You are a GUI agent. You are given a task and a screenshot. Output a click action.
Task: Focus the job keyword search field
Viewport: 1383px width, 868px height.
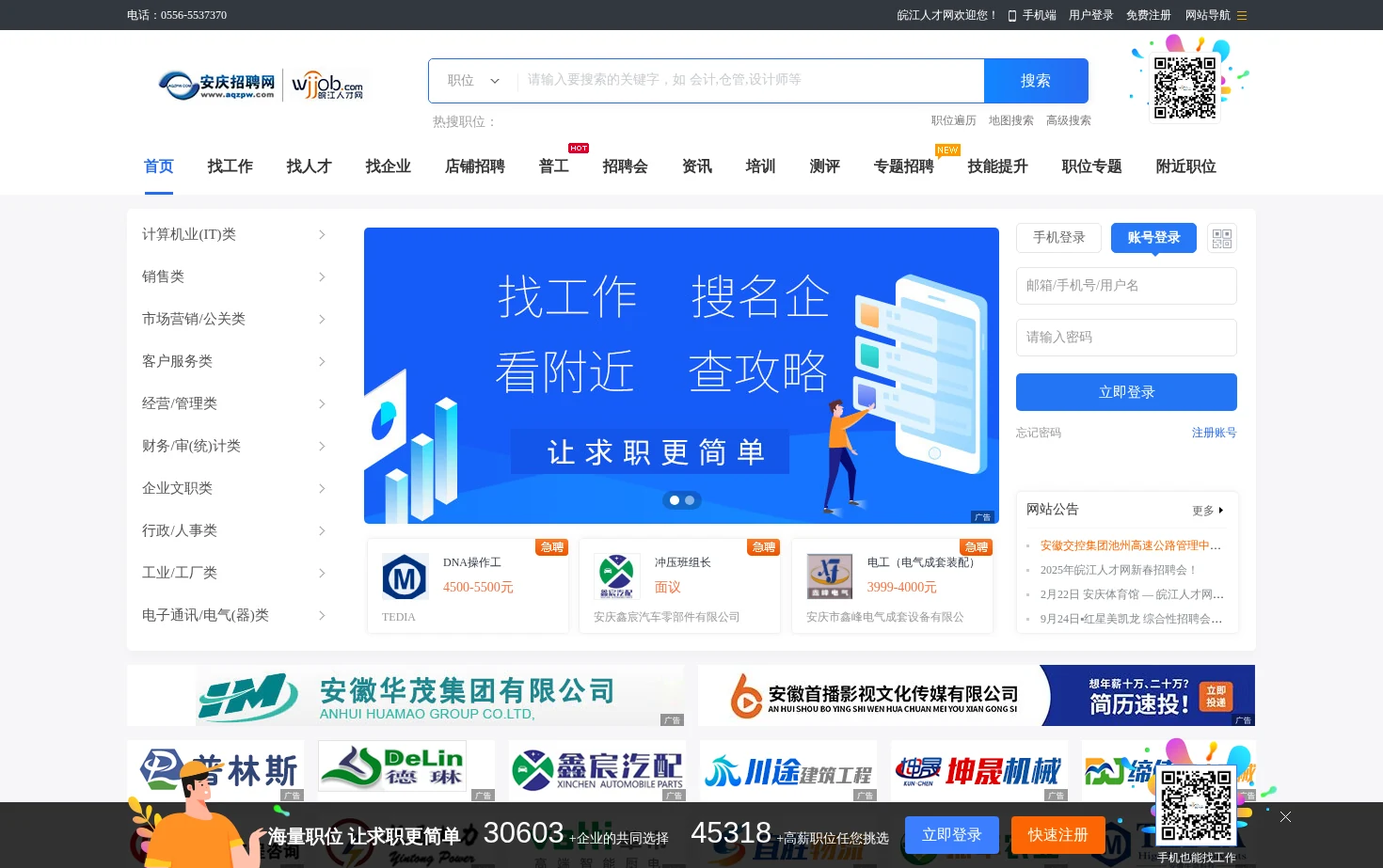[x=751, y=81]
